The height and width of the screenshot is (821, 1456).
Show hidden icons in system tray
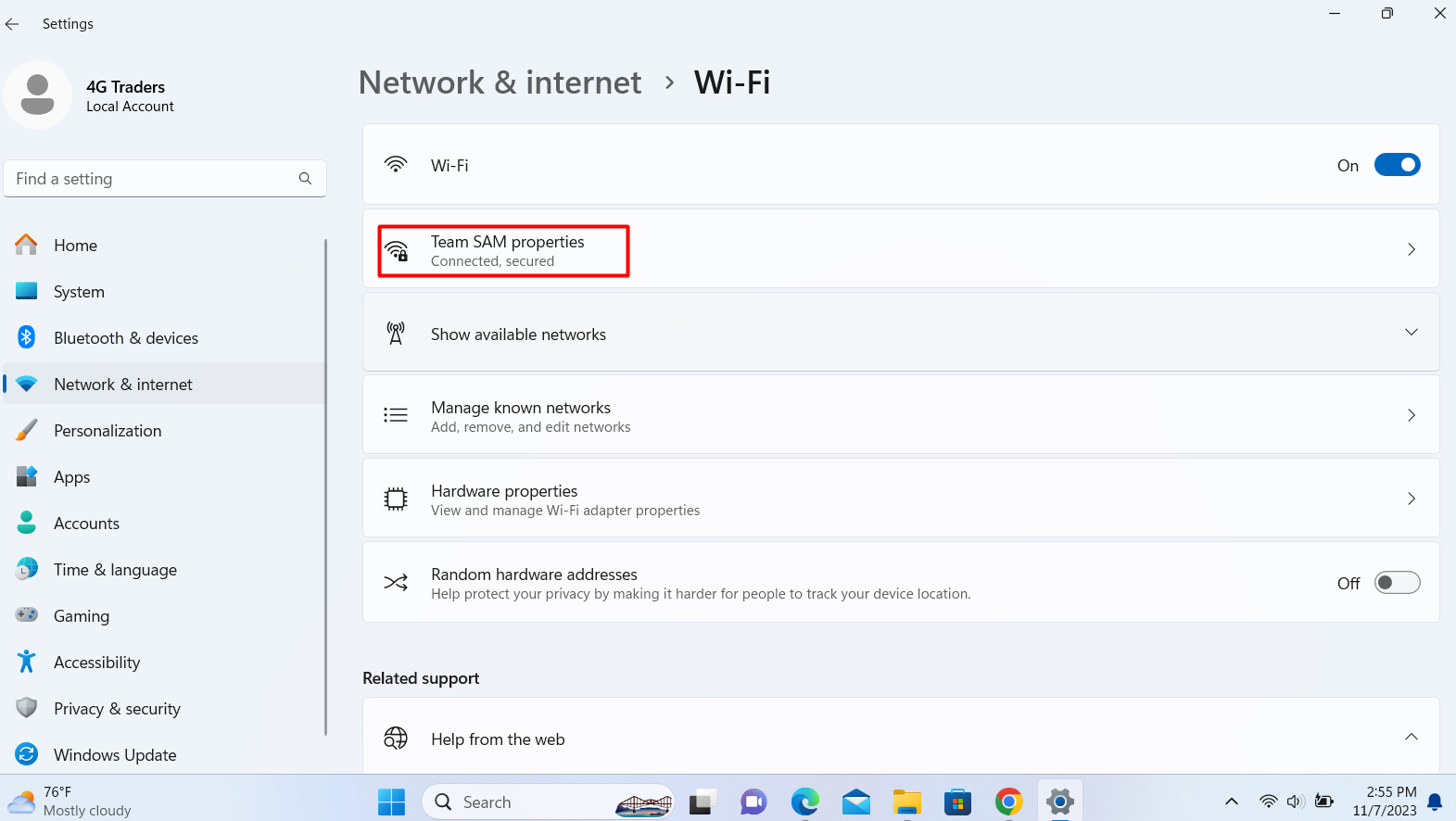click(x=1232, y=802)
